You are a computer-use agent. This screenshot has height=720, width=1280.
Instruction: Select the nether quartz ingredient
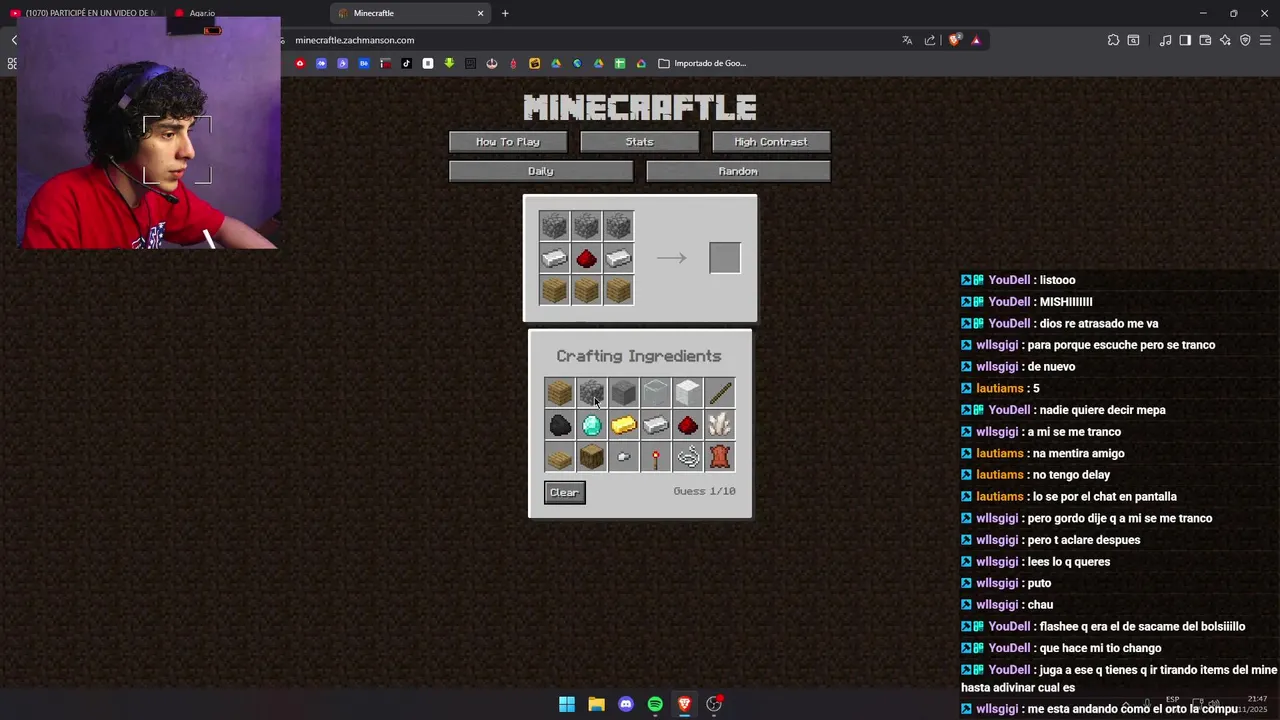click(719, 425)
